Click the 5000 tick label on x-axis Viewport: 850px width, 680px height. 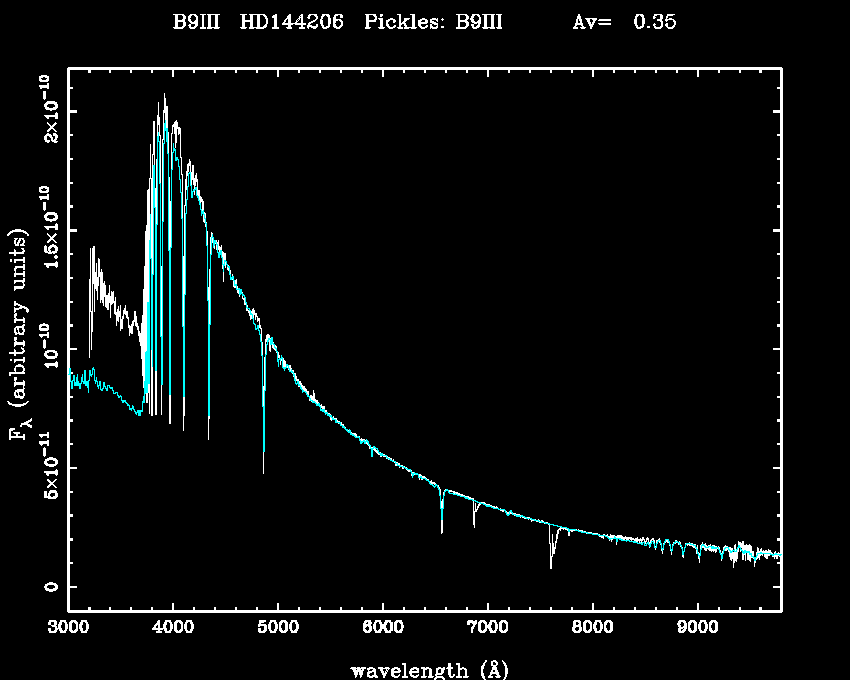point(277,628)
